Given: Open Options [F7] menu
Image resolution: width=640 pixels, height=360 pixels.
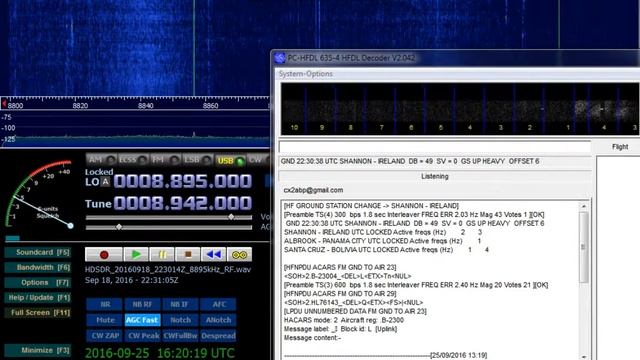Looking at the screenshot, I should pyautogui.click(x=38, y=282).
